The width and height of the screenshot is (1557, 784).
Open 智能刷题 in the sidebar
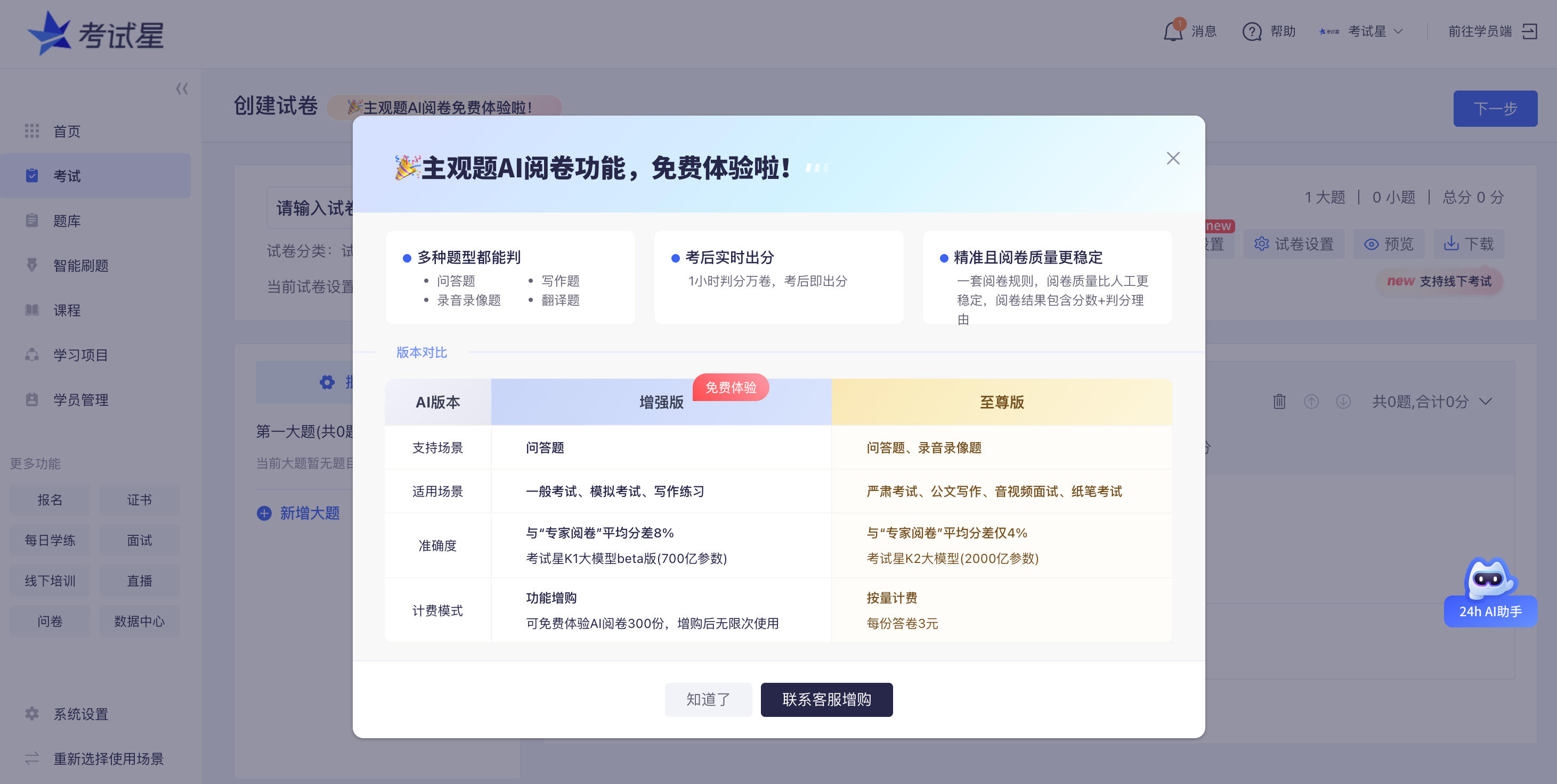click(x=95, y=265)
